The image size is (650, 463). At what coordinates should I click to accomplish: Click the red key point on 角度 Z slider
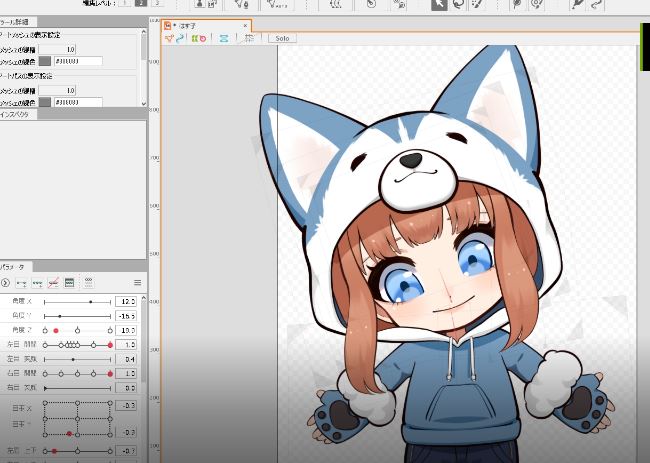tap(56, 331)
